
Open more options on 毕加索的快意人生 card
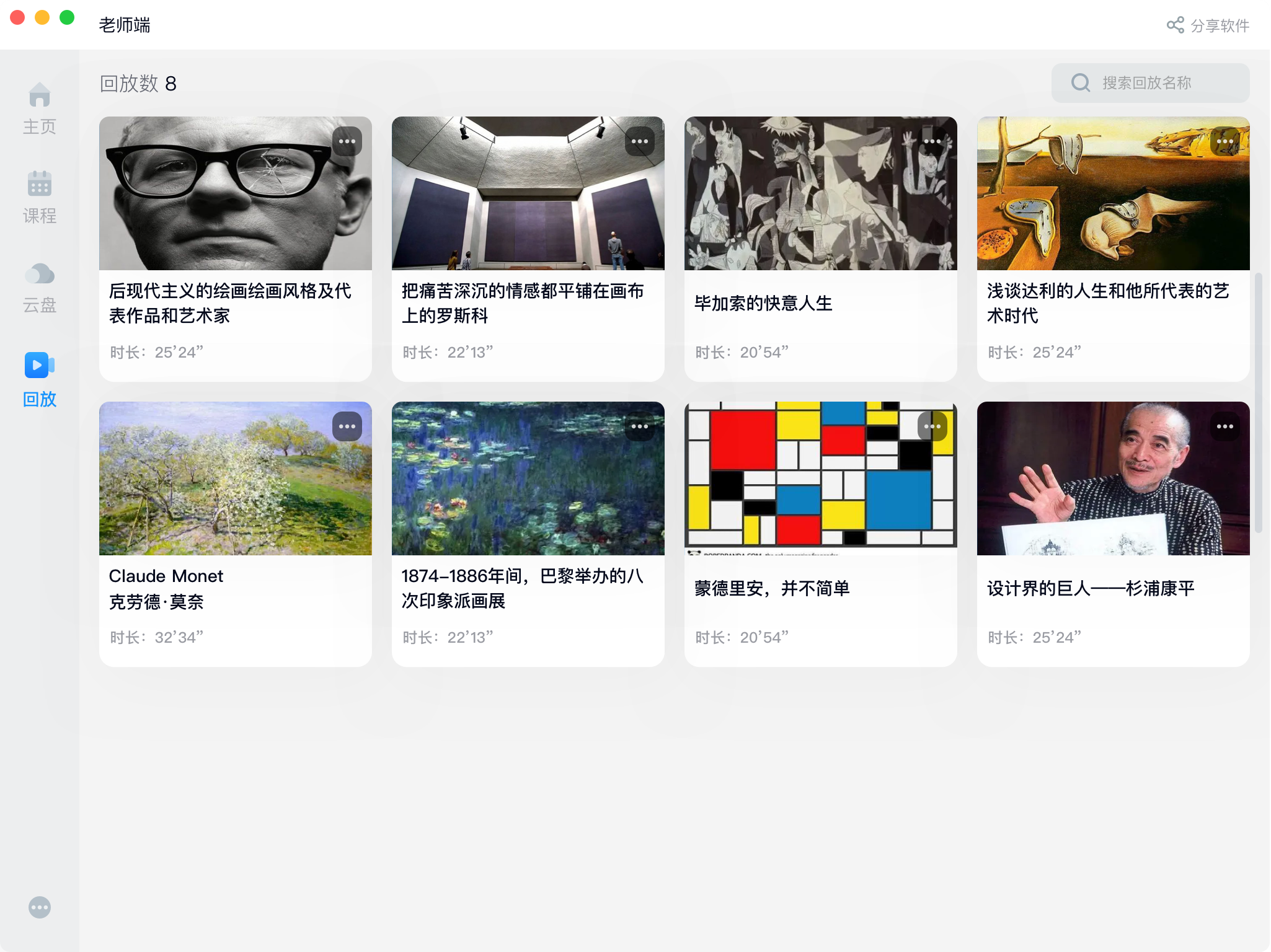coord(932,142)
